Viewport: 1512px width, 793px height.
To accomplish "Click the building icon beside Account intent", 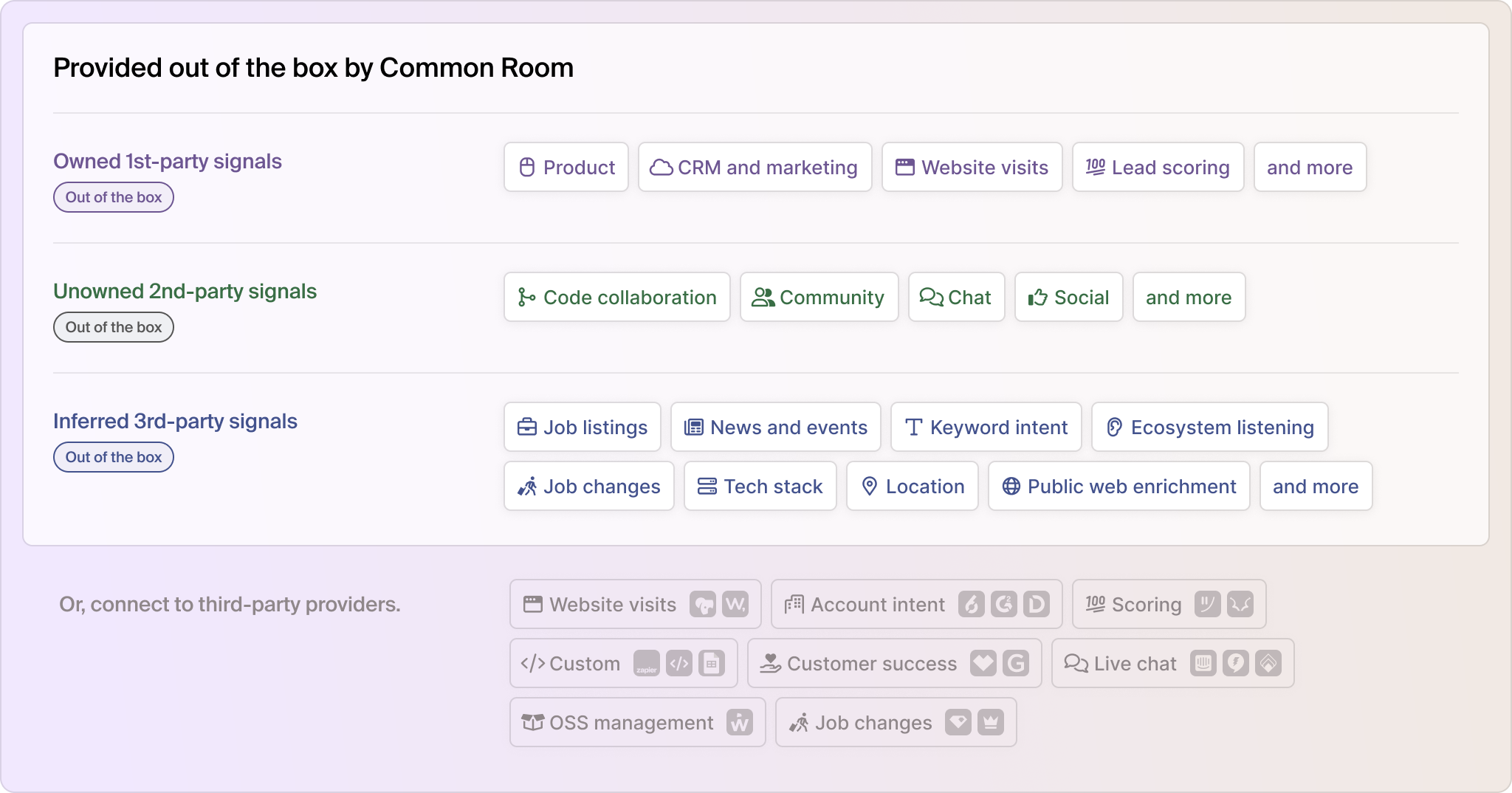I will pos(794,605).
